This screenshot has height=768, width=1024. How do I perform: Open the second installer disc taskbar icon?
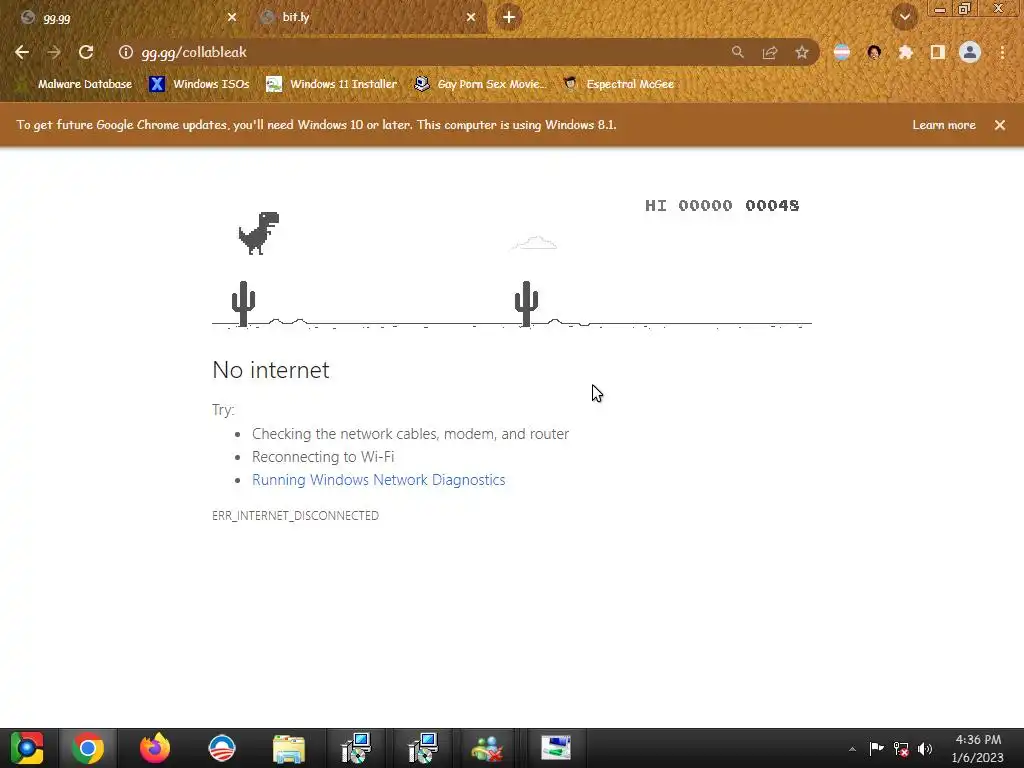pos(423,748)
